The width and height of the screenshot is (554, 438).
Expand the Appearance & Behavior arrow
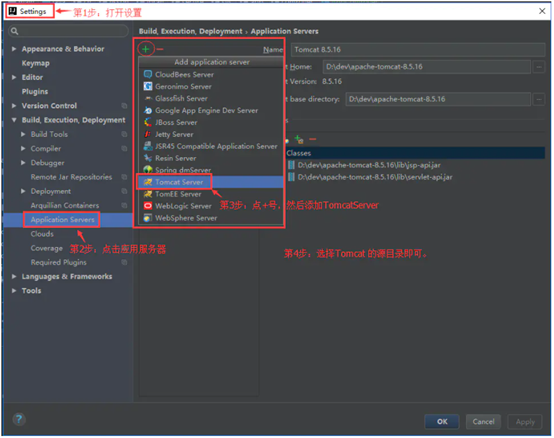[x=14, y=49]
